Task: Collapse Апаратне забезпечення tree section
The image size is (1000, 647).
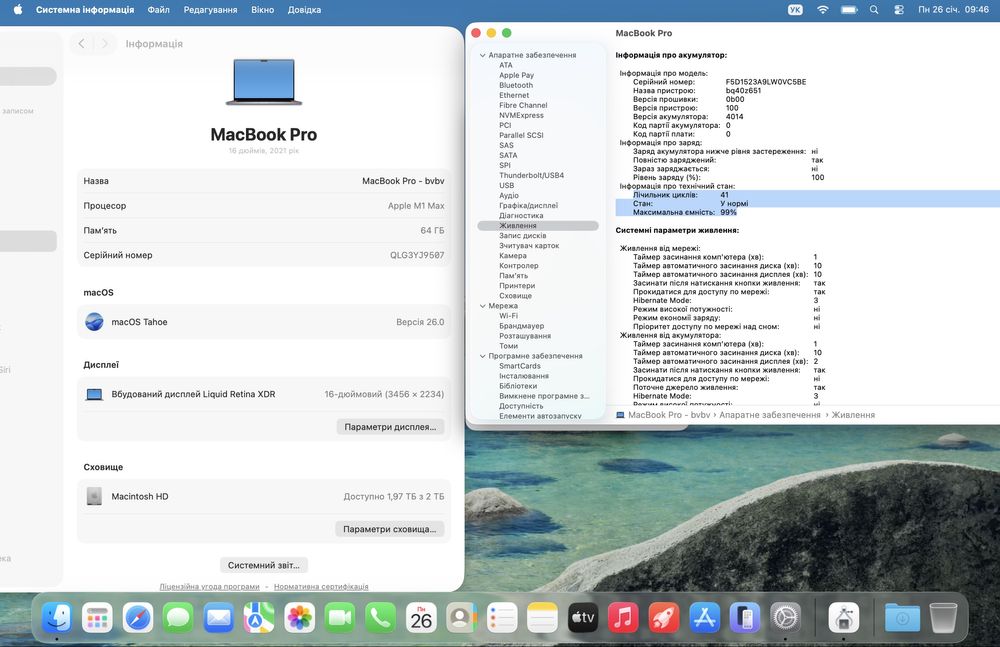Action: click(x=483, y=55)
